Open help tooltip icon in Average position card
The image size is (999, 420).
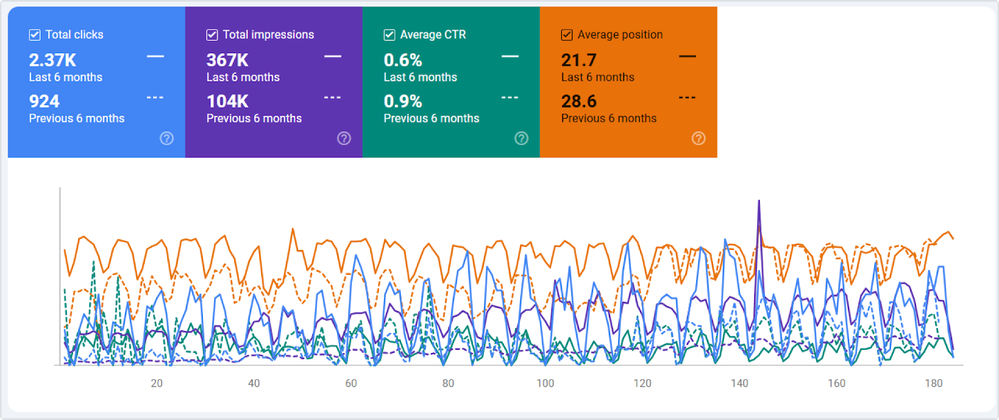coord(698,139)
